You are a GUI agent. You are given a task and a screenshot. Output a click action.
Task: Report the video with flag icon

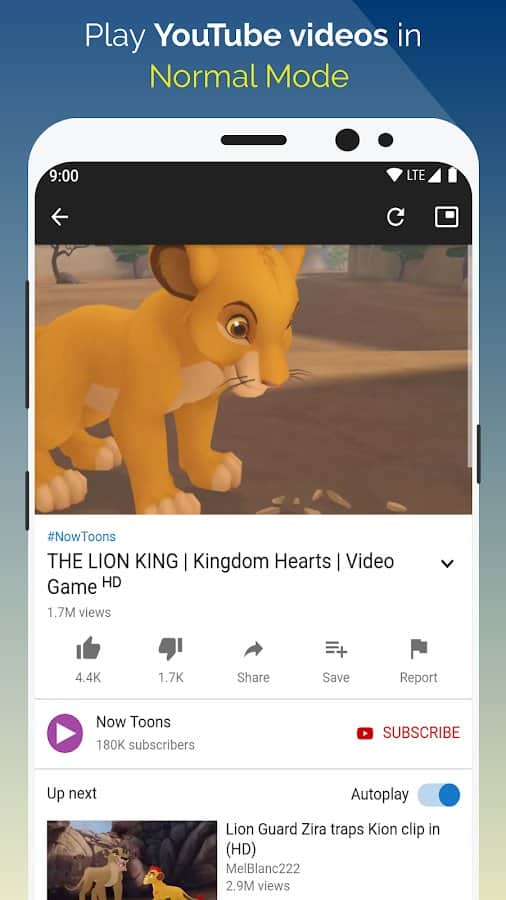point(418,661)
